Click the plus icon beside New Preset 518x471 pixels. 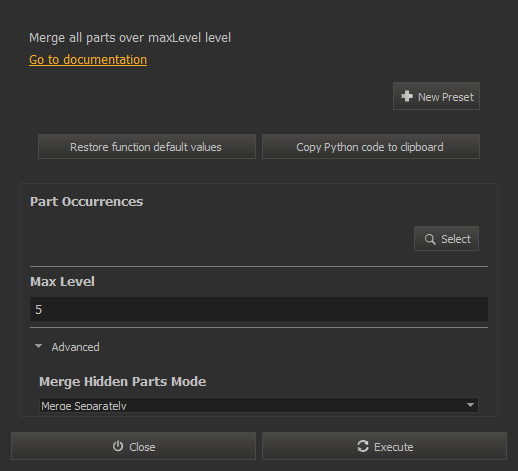pos(407,96)
